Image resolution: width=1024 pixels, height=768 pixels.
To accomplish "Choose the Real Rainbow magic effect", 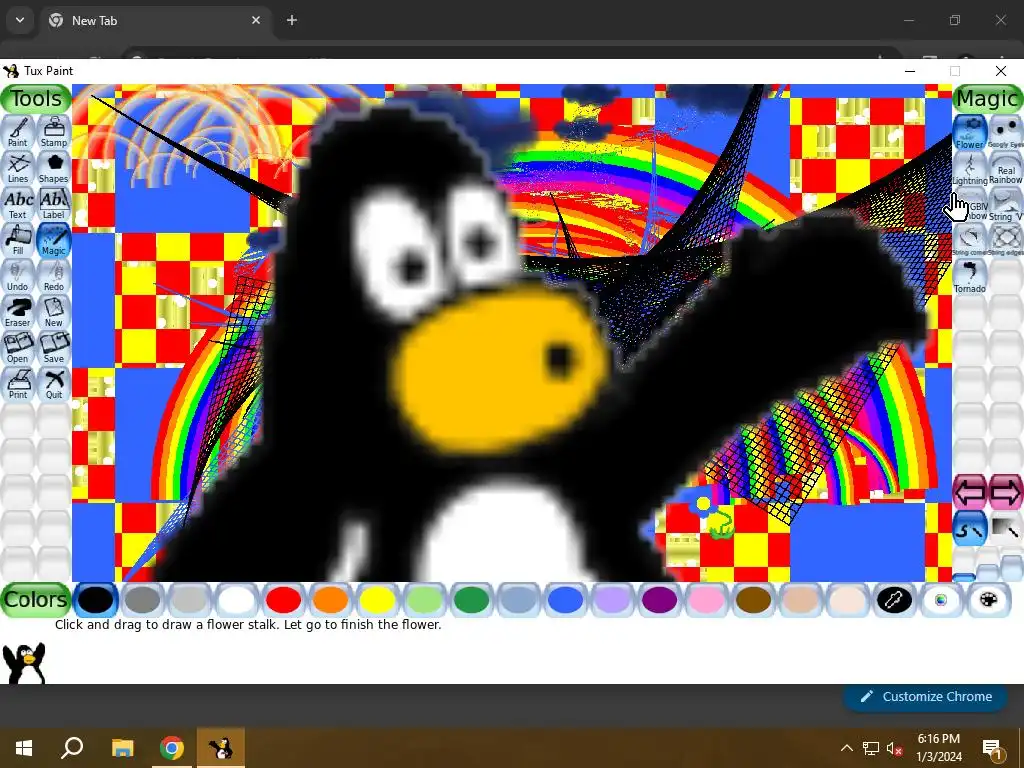I will pyautogui.click(x=1006, y=168).
